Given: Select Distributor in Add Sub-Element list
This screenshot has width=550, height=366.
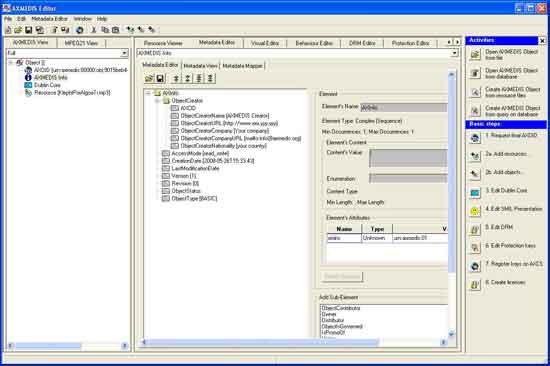Looking at the screenshot, I should [x=333, y=320].
